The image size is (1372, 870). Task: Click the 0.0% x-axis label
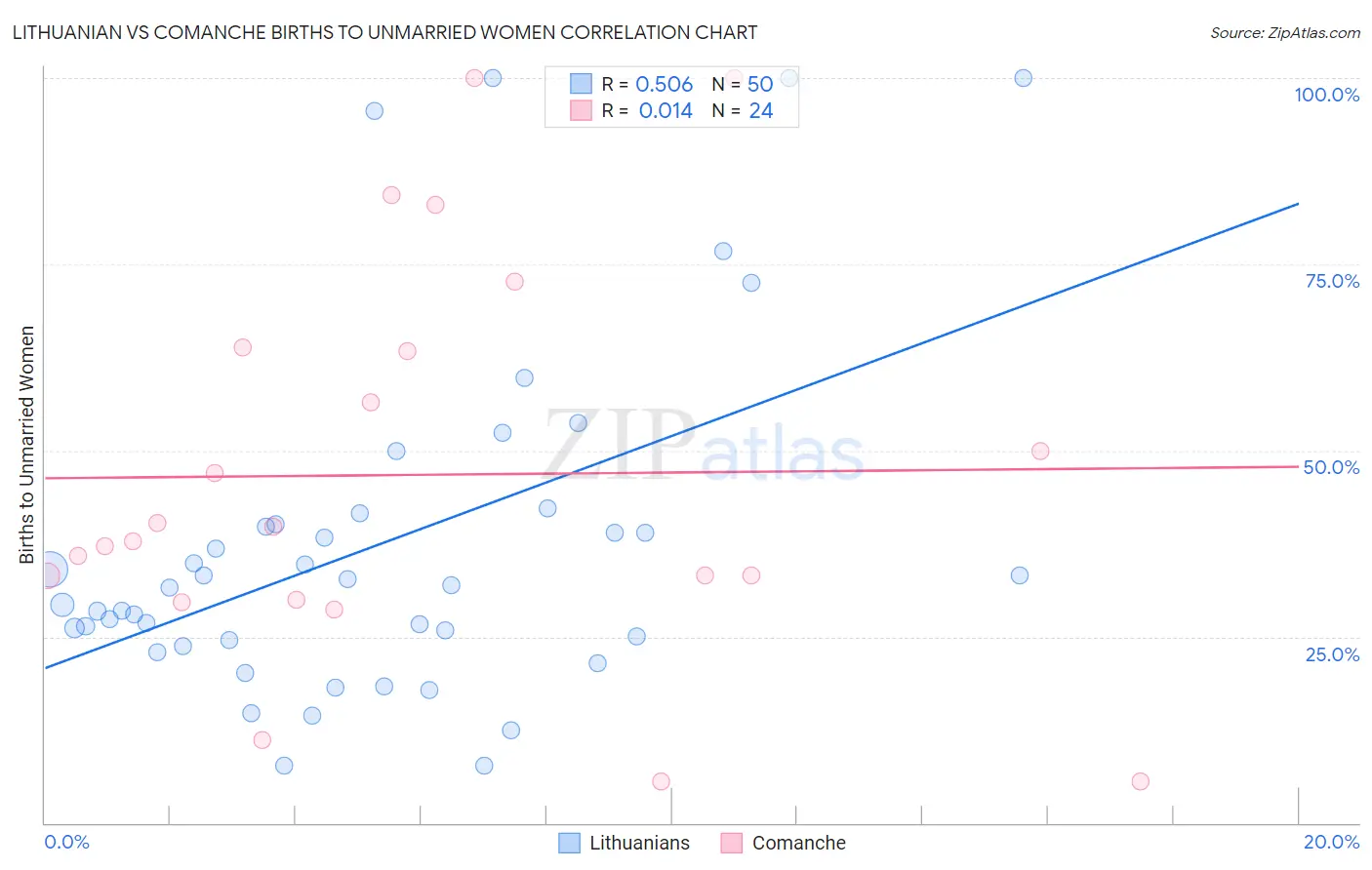tap(67, 842)
